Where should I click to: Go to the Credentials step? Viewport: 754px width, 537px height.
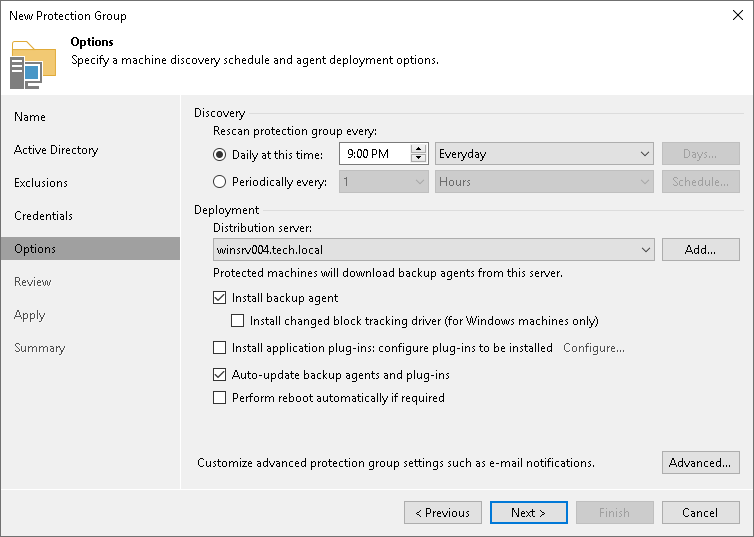click(x=43, y=216)
